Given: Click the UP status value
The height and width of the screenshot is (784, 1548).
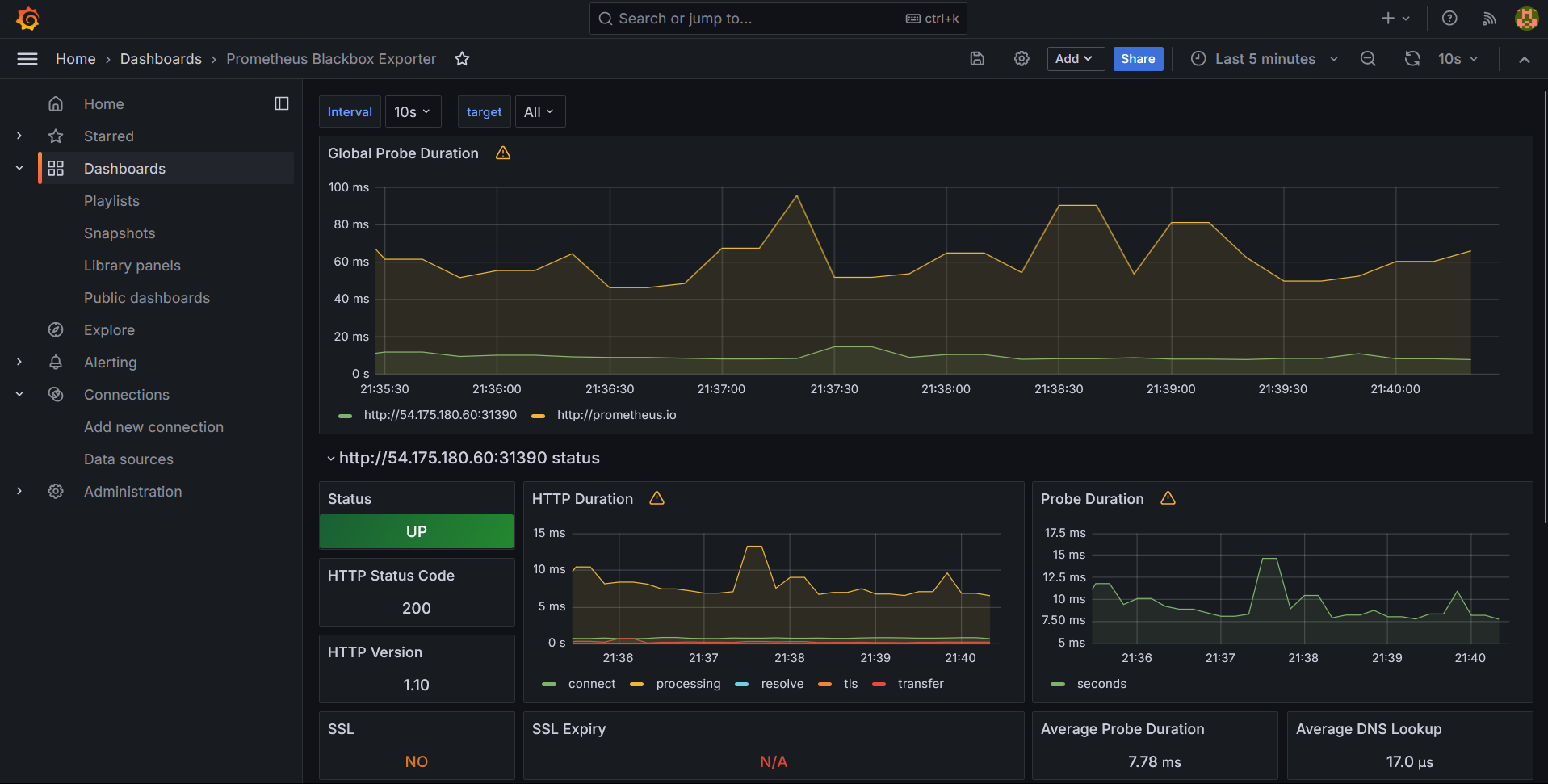Looking at the screenshot, I should (417, 532).
